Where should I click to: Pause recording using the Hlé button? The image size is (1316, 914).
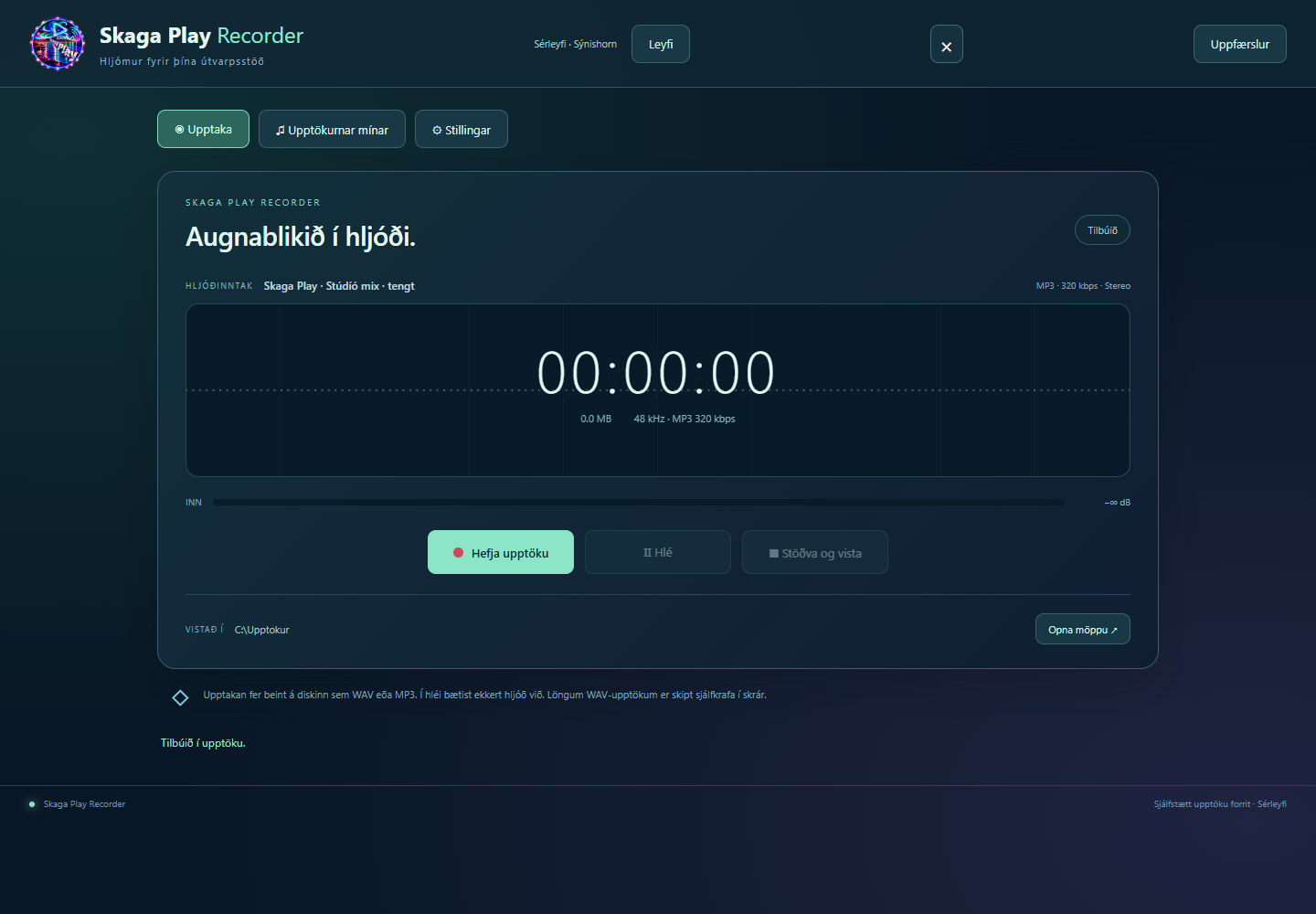658,552
